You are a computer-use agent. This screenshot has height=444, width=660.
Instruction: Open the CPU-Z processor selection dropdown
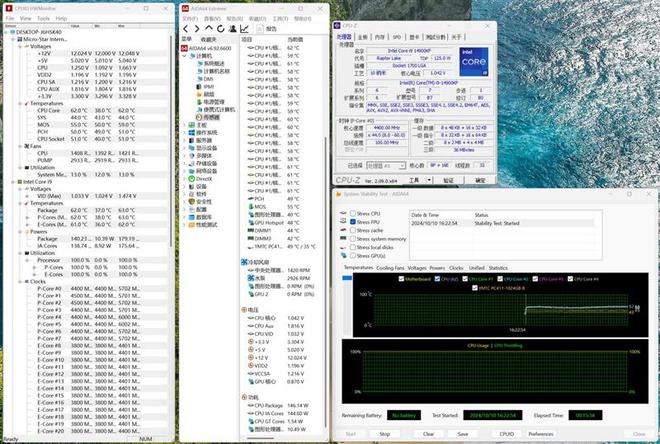click(x=386, y=166)
